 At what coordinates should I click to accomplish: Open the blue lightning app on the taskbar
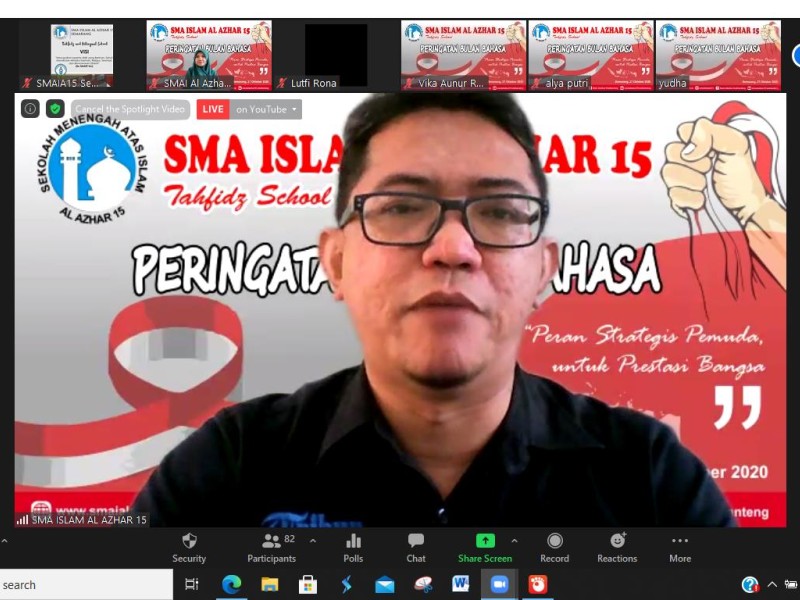click(x=346, y=585)
